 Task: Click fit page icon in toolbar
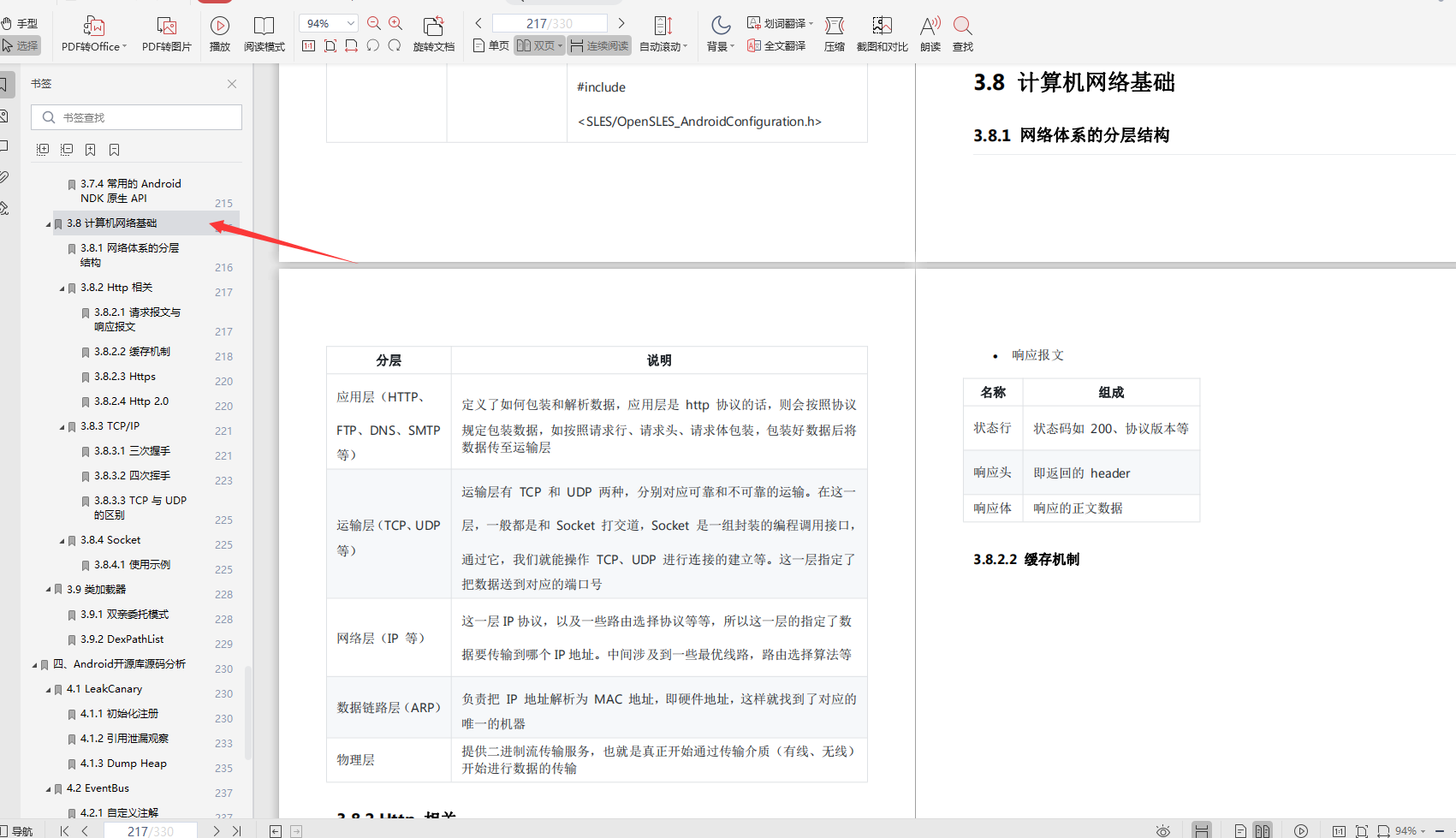tap(330, 45)
